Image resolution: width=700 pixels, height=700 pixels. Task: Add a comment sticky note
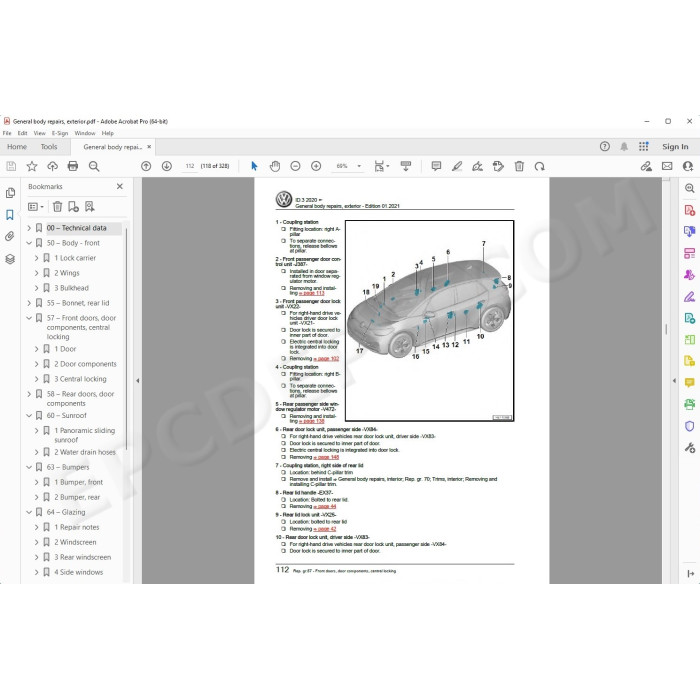[x=436, y=166]
